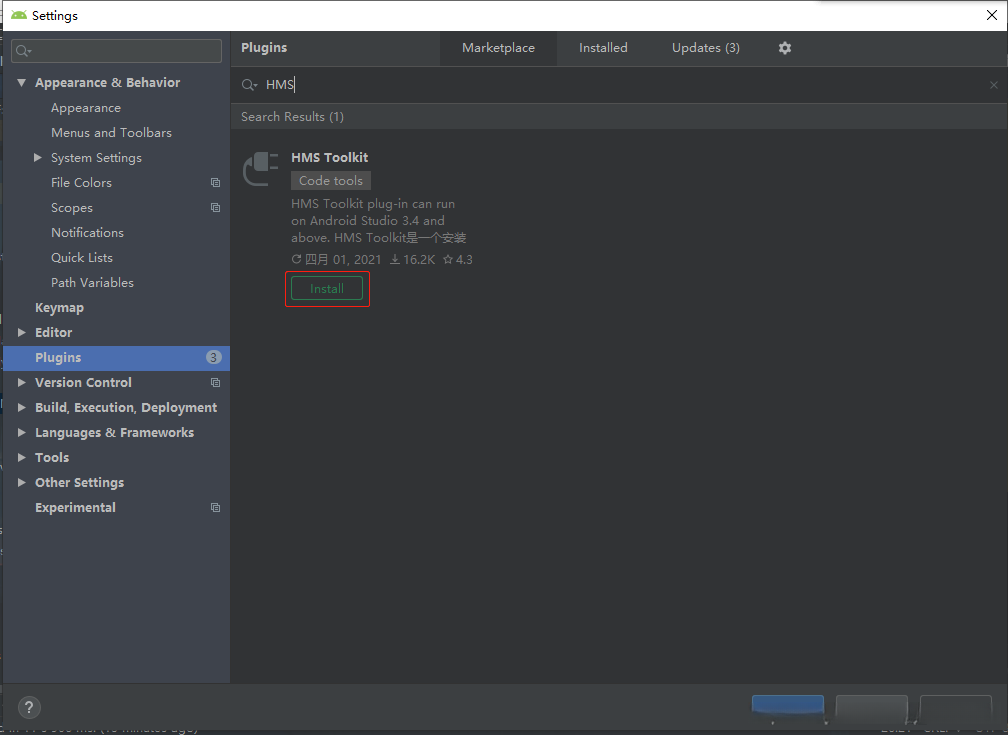Open the Updates (3) tab
The width and height of the screenshot is (1008, 735).
coord(706,48)
